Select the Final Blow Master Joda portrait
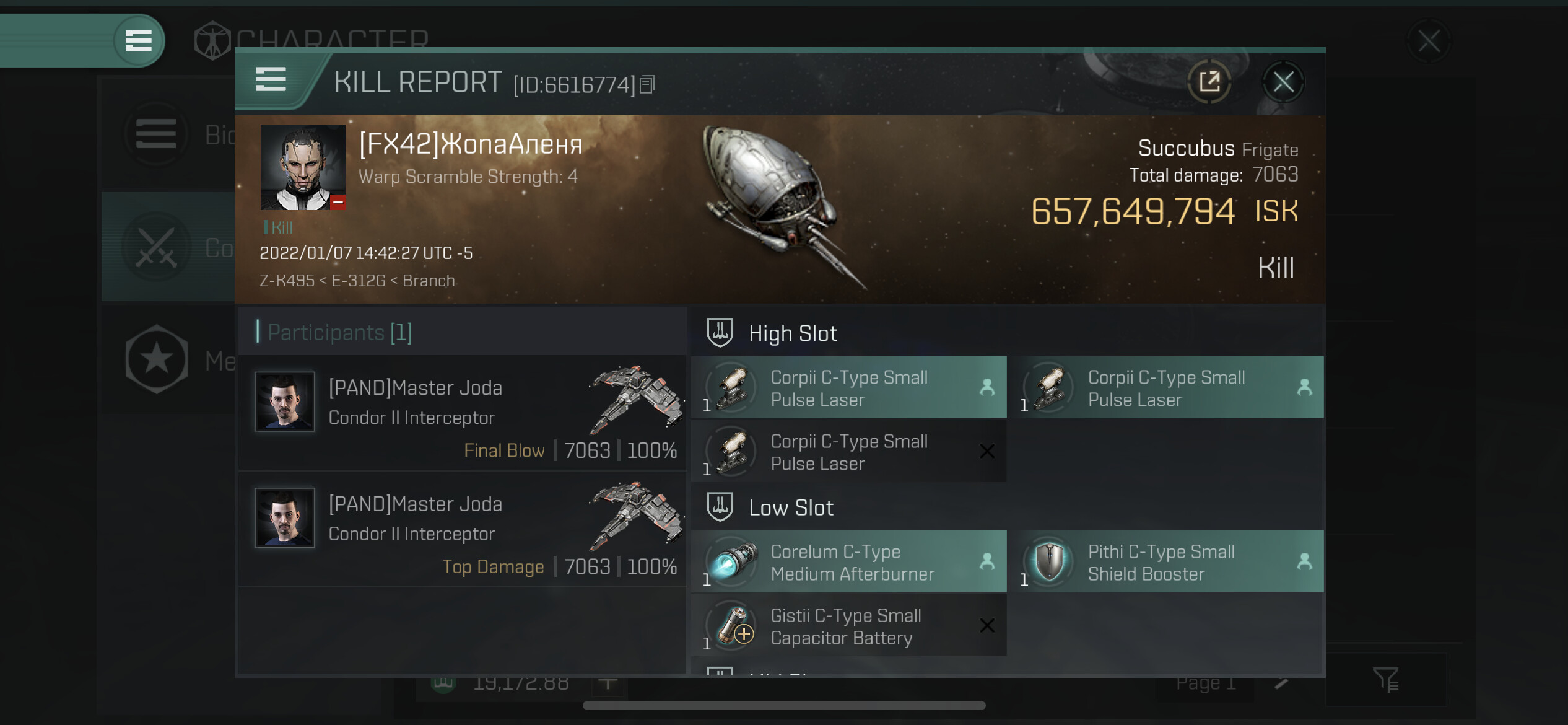Image resolution: width=1568 pixels, height=725 pixels. click(x=285, y=402)
